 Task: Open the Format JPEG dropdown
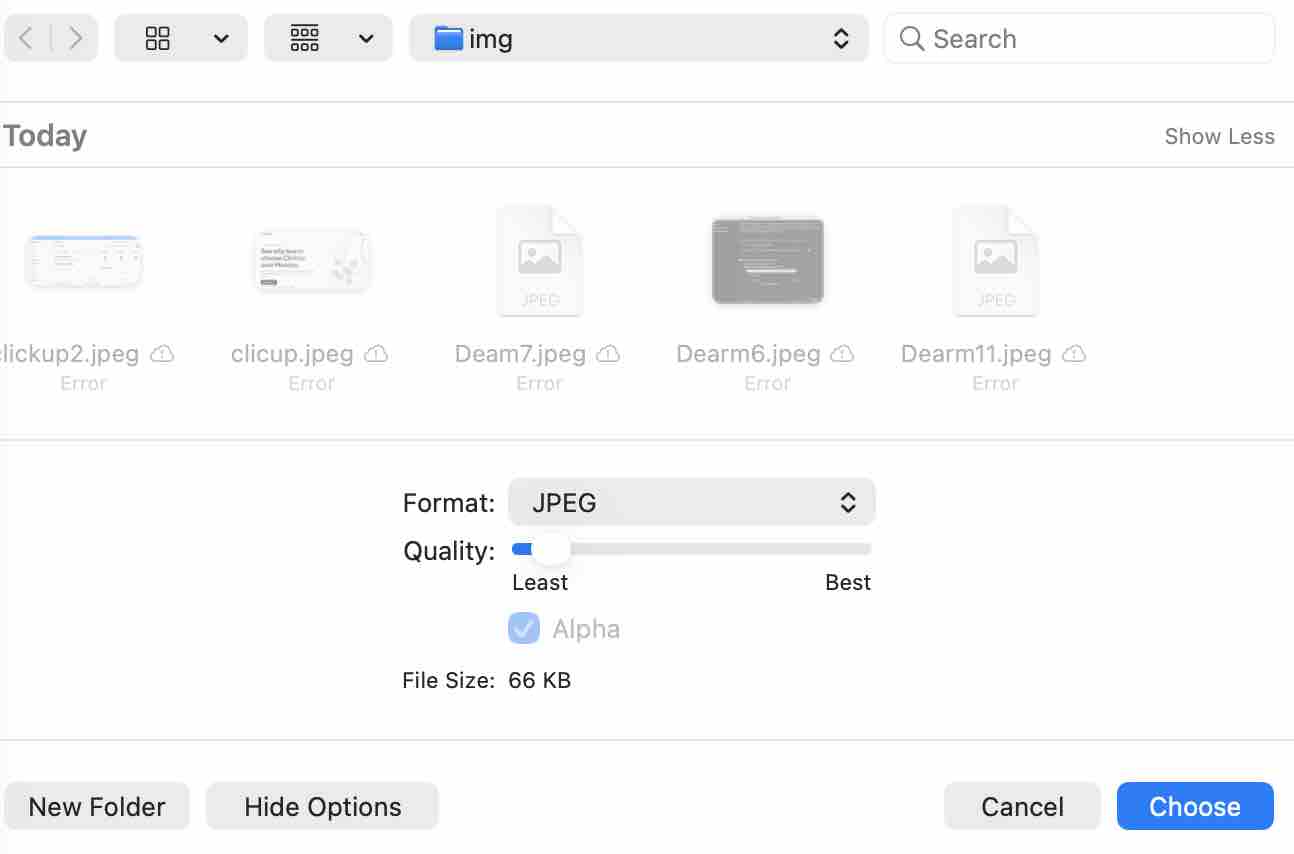click(x=691, y=502)
